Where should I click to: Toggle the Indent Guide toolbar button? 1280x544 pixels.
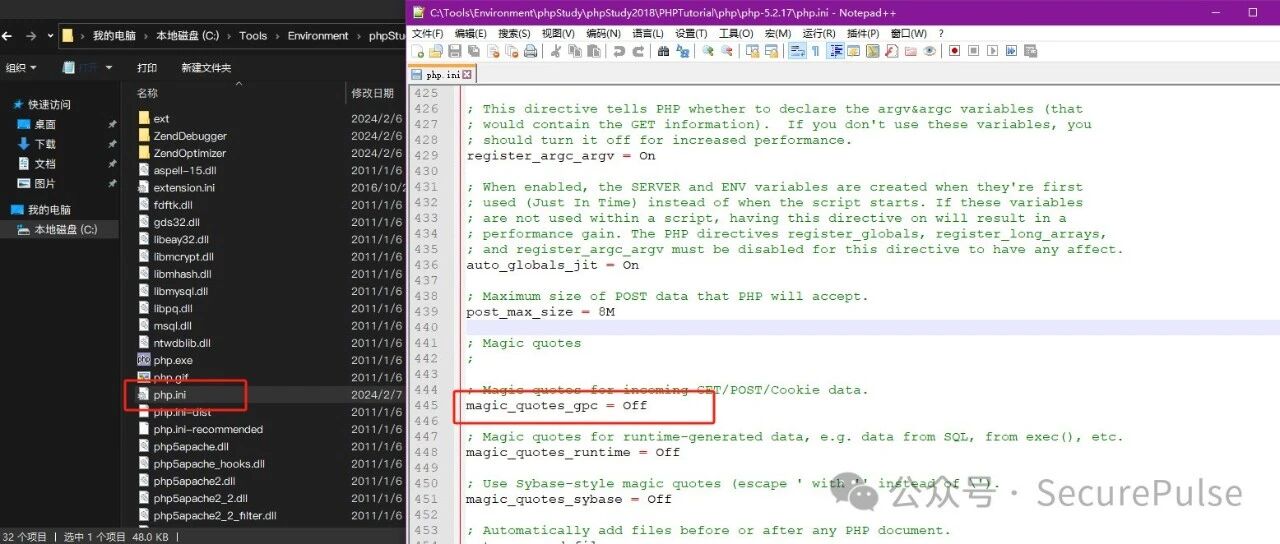[836, 51]
